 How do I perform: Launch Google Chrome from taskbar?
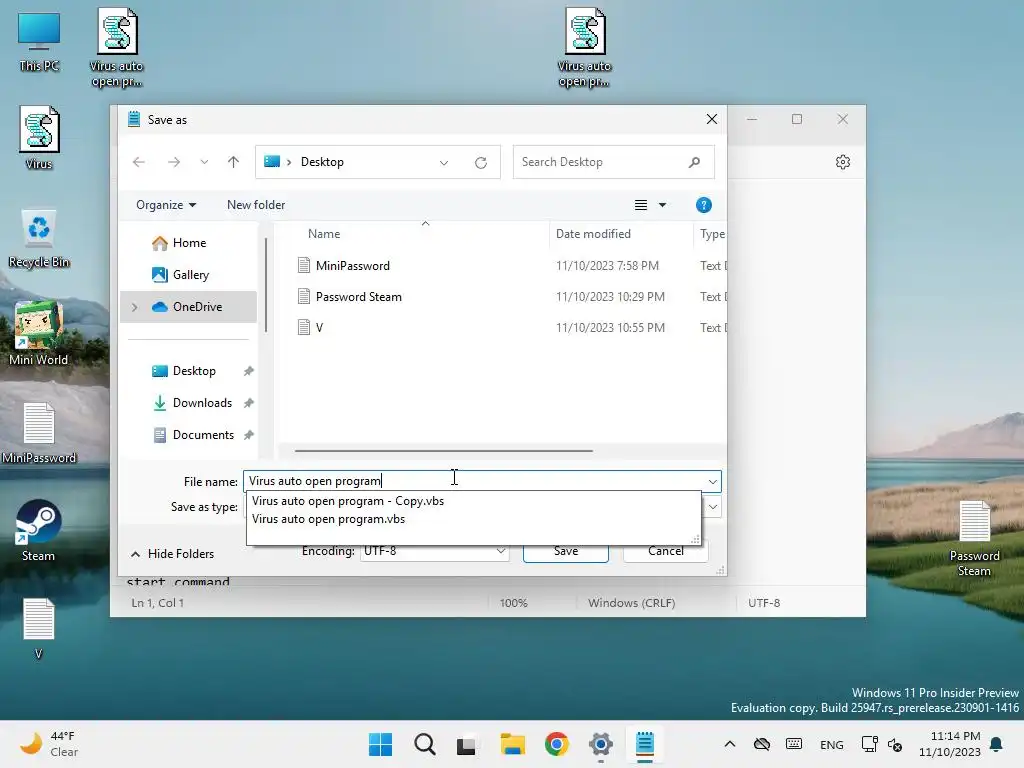coord(556,744)
